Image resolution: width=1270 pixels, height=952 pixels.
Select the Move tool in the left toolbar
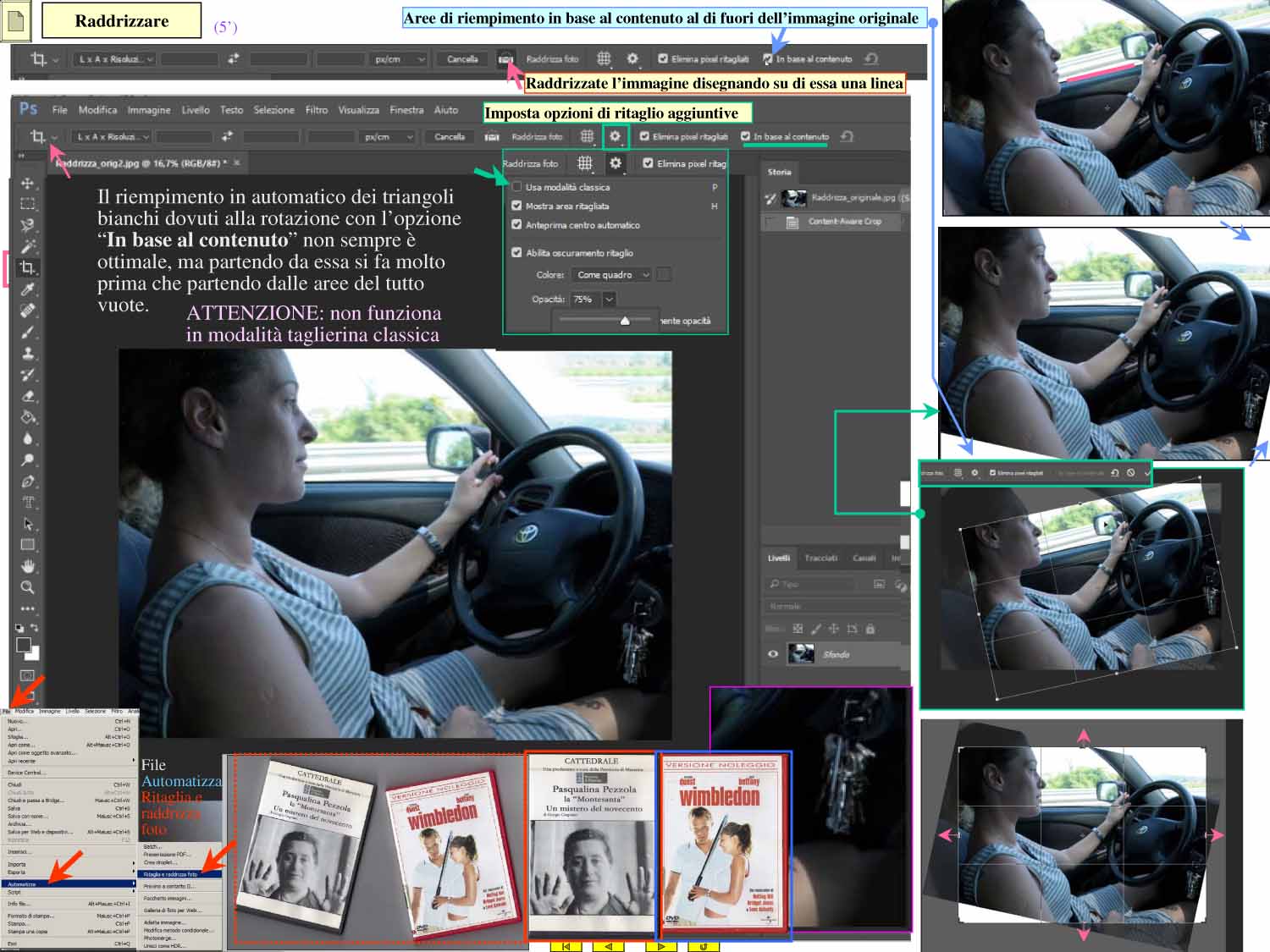point(27,183)
